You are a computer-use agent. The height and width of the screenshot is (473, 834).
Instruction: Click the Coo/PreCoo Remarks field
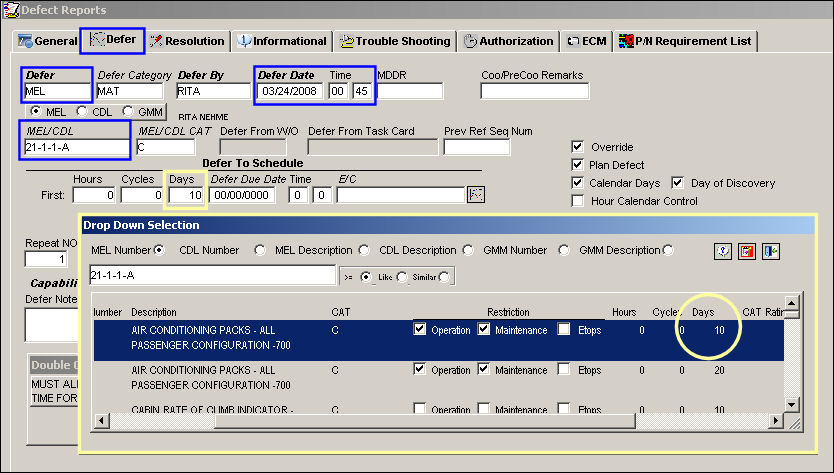535,91
